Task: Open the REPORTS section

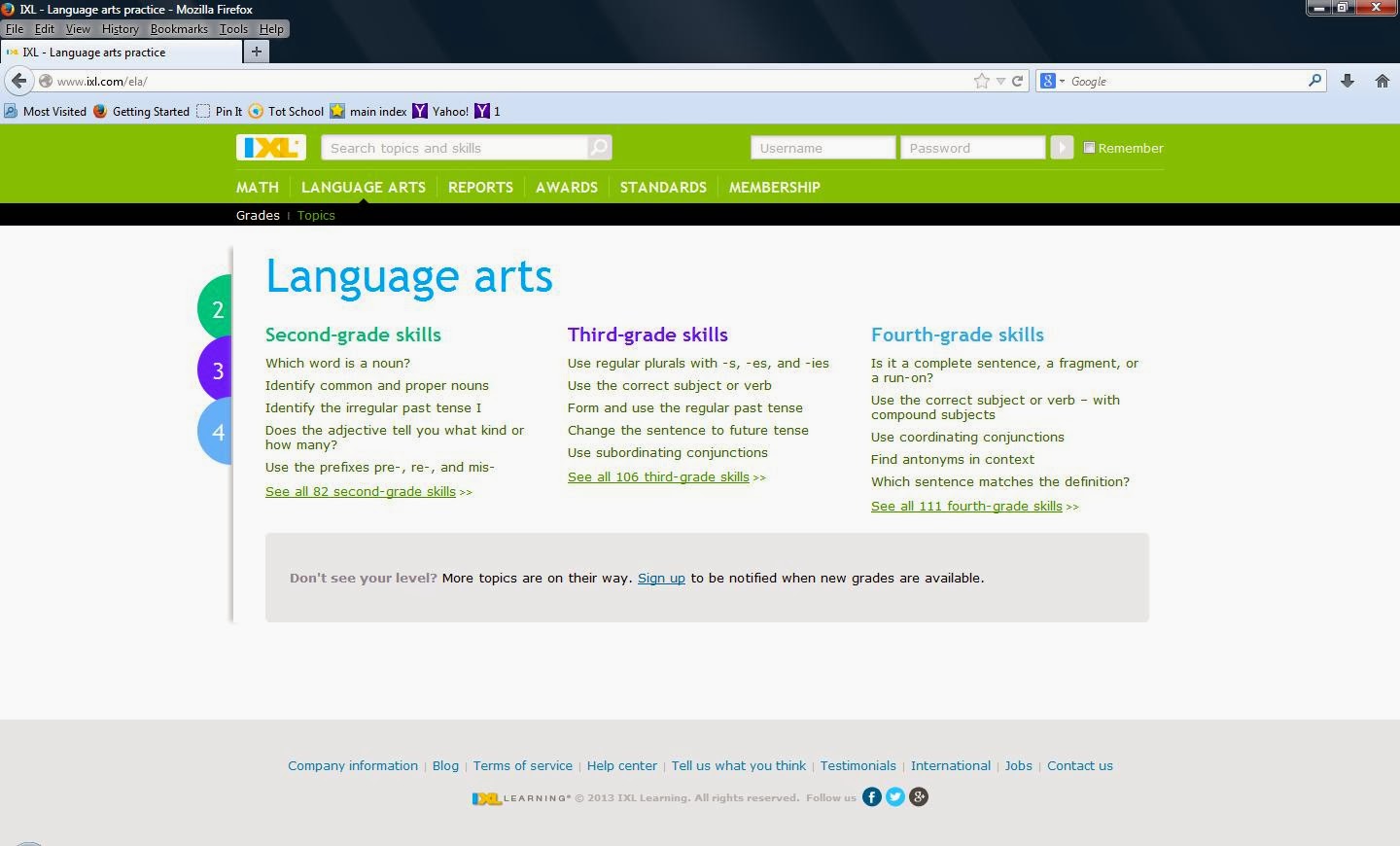Action: pyautogui.click(x=480, y=187)
